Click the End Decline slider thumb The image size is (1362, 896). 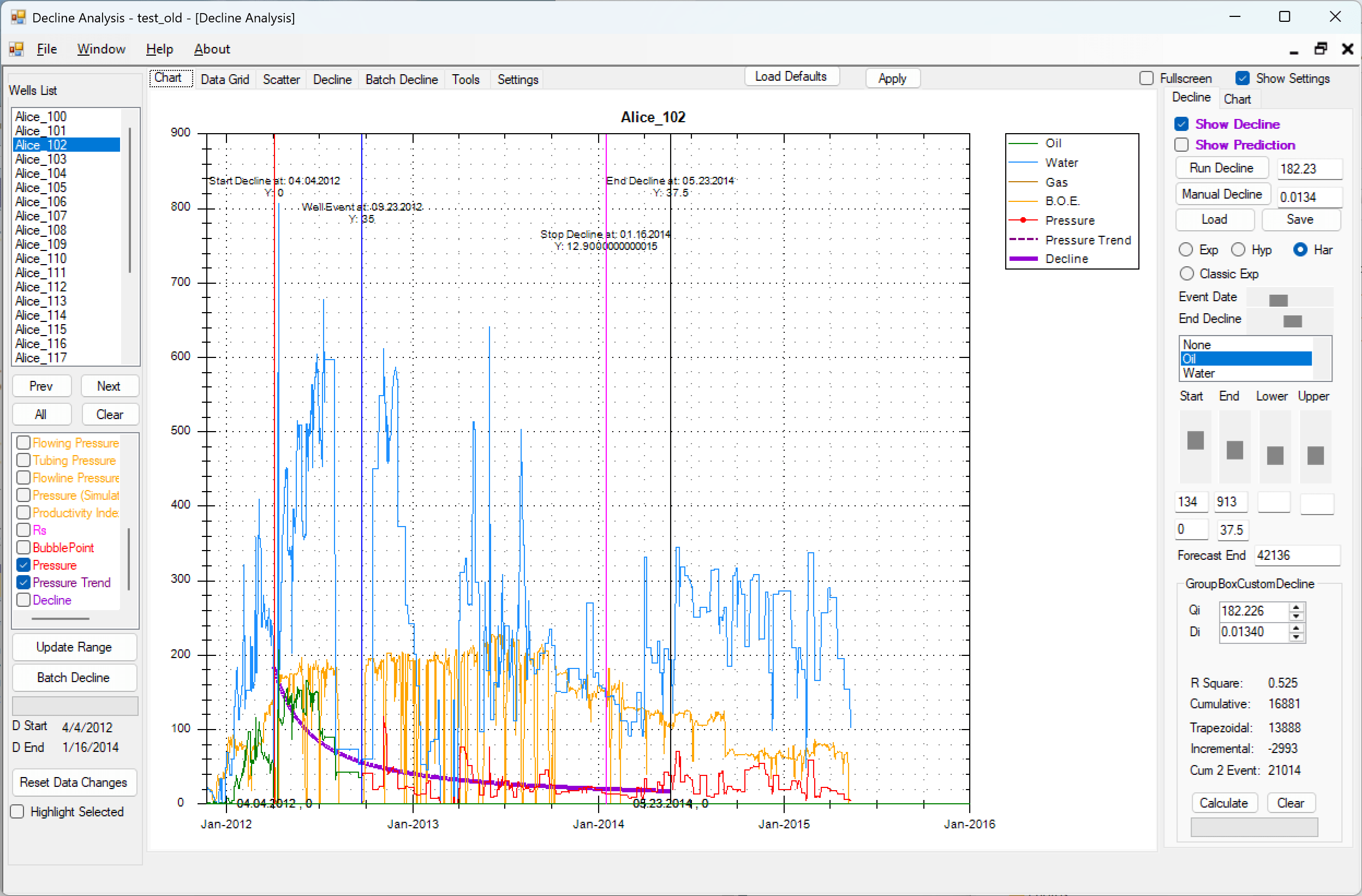1292,321
